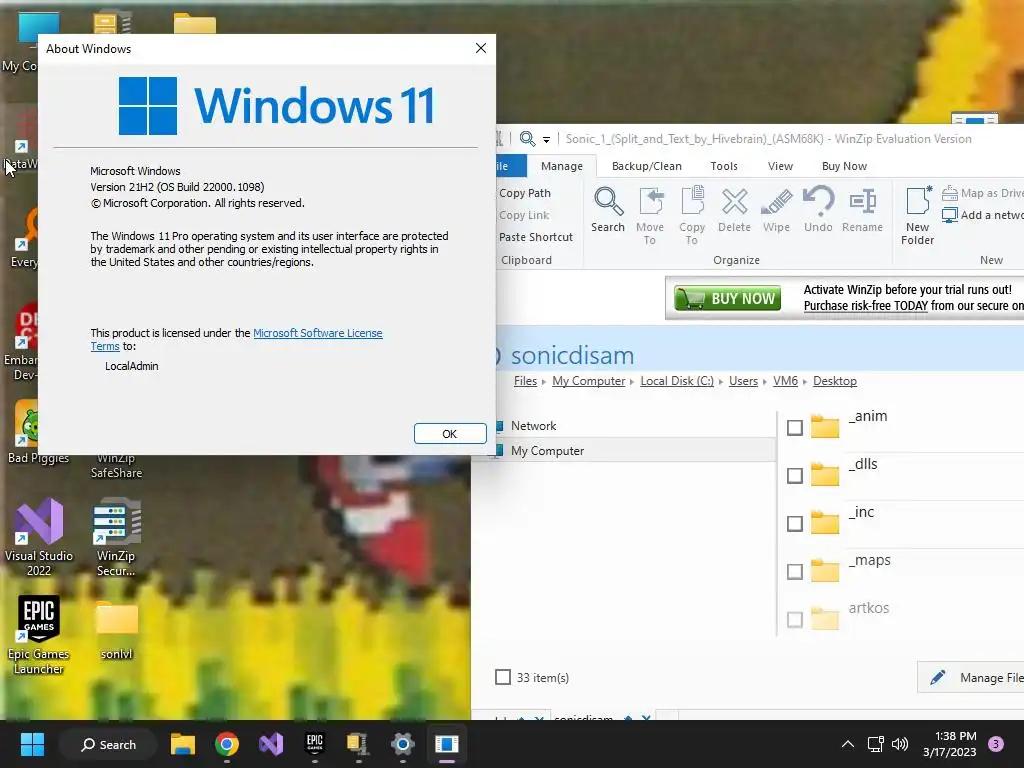Expand arrow after Local Disk (C:) breadcrumb
Viewport: 1024px width, 768px height.
click(x=721, y=381)
